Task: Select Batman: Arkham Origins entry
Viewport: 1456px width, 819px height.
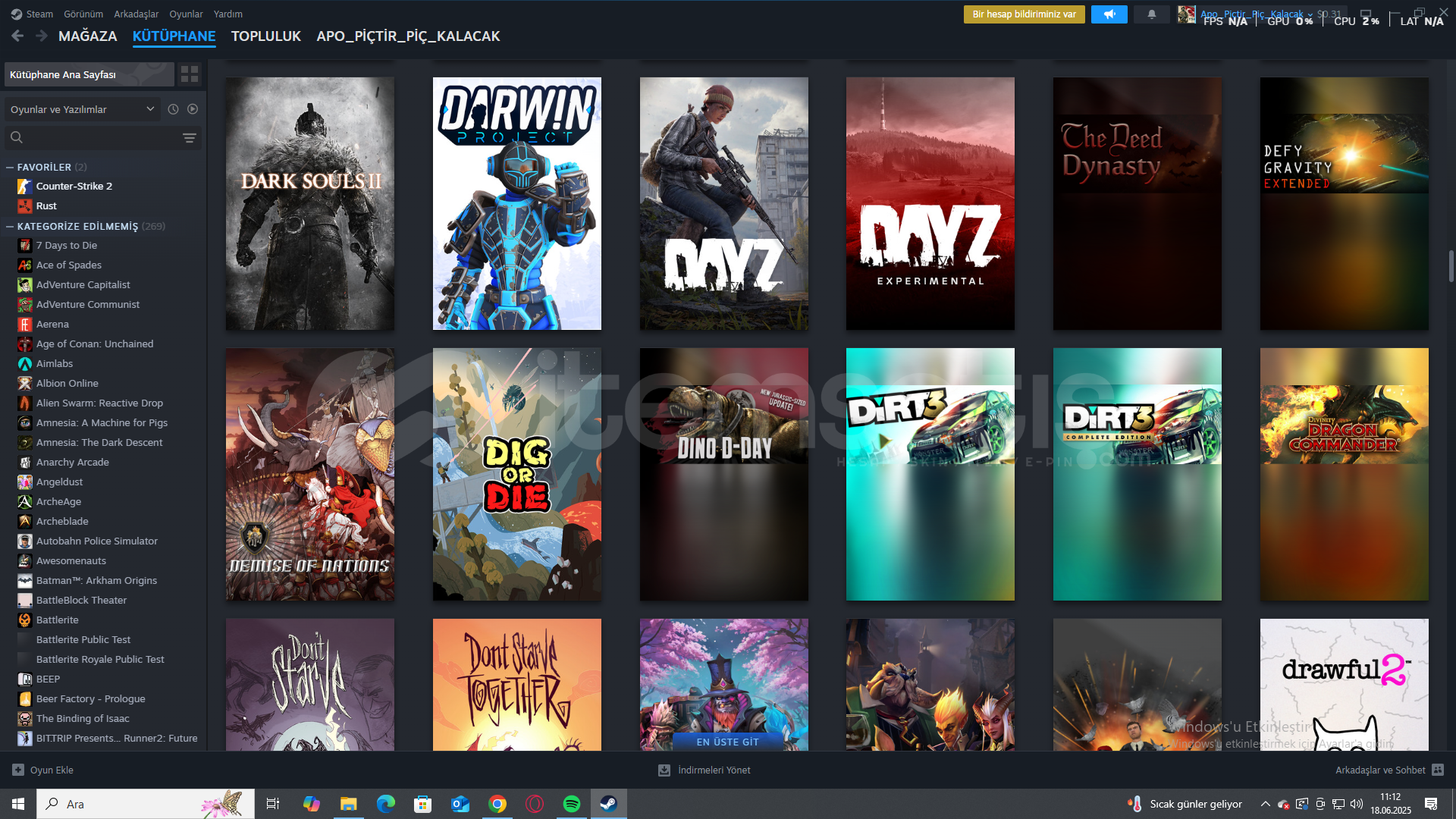Action: (x=97, y=580)
